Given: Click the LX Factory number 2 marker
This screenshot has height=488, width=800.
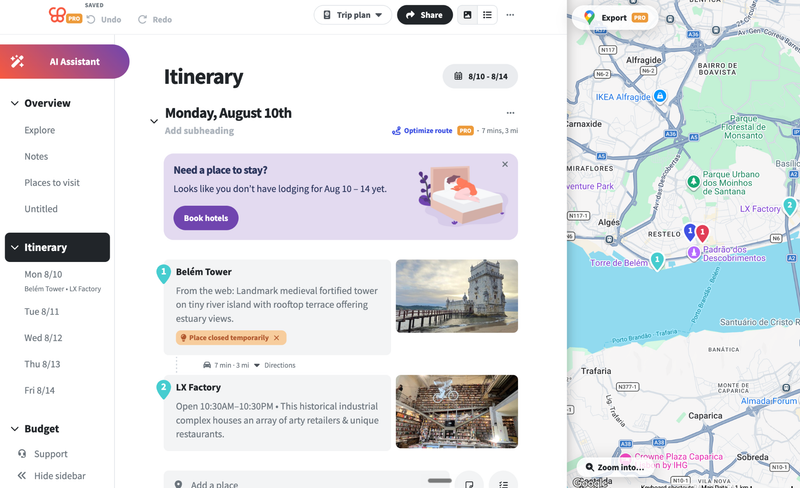Looking at the screenshot, I should [x=163, y=388].
